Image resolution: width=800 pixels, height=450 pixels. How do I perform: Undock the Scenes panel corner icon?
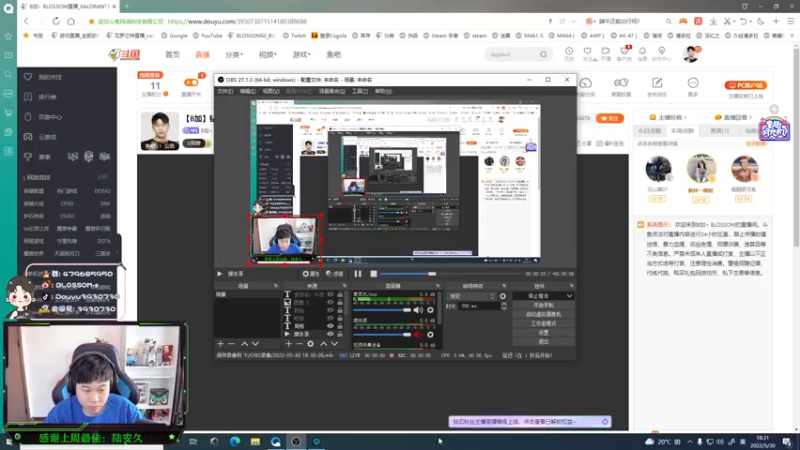276,286
